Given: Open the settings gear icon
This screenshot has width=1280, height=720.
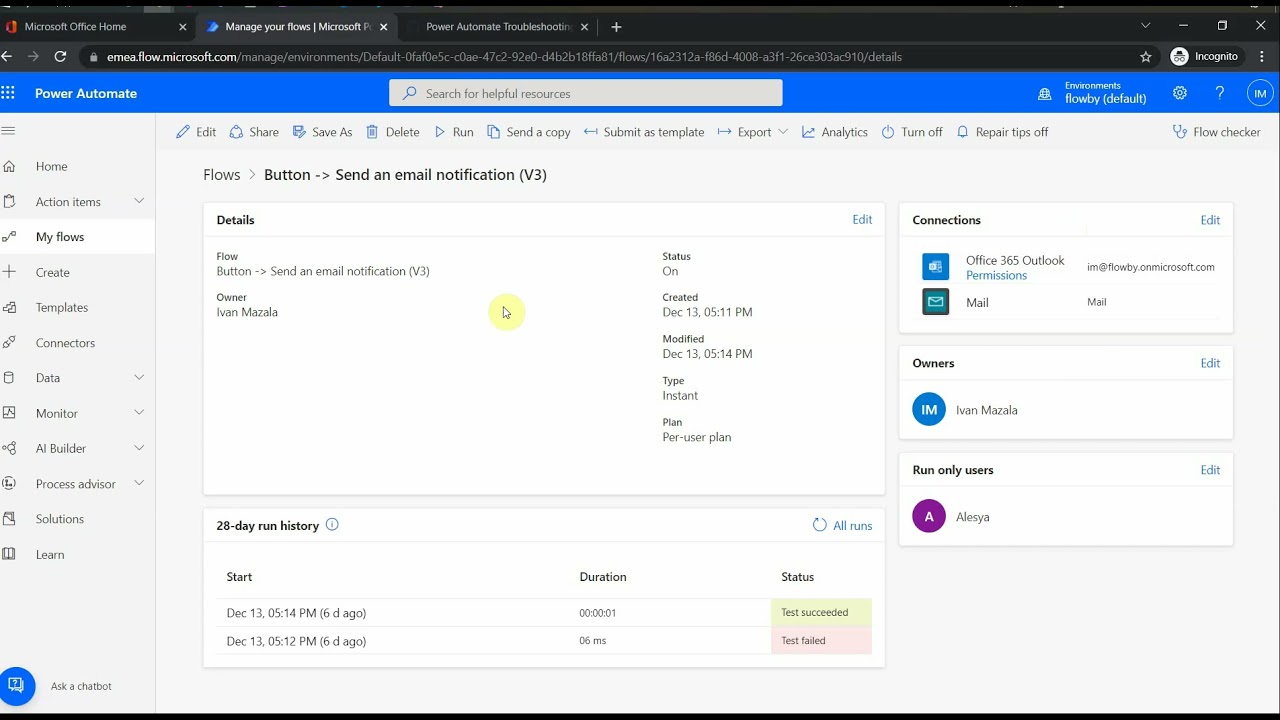Looking at the screenshot, I should 1180,93.
